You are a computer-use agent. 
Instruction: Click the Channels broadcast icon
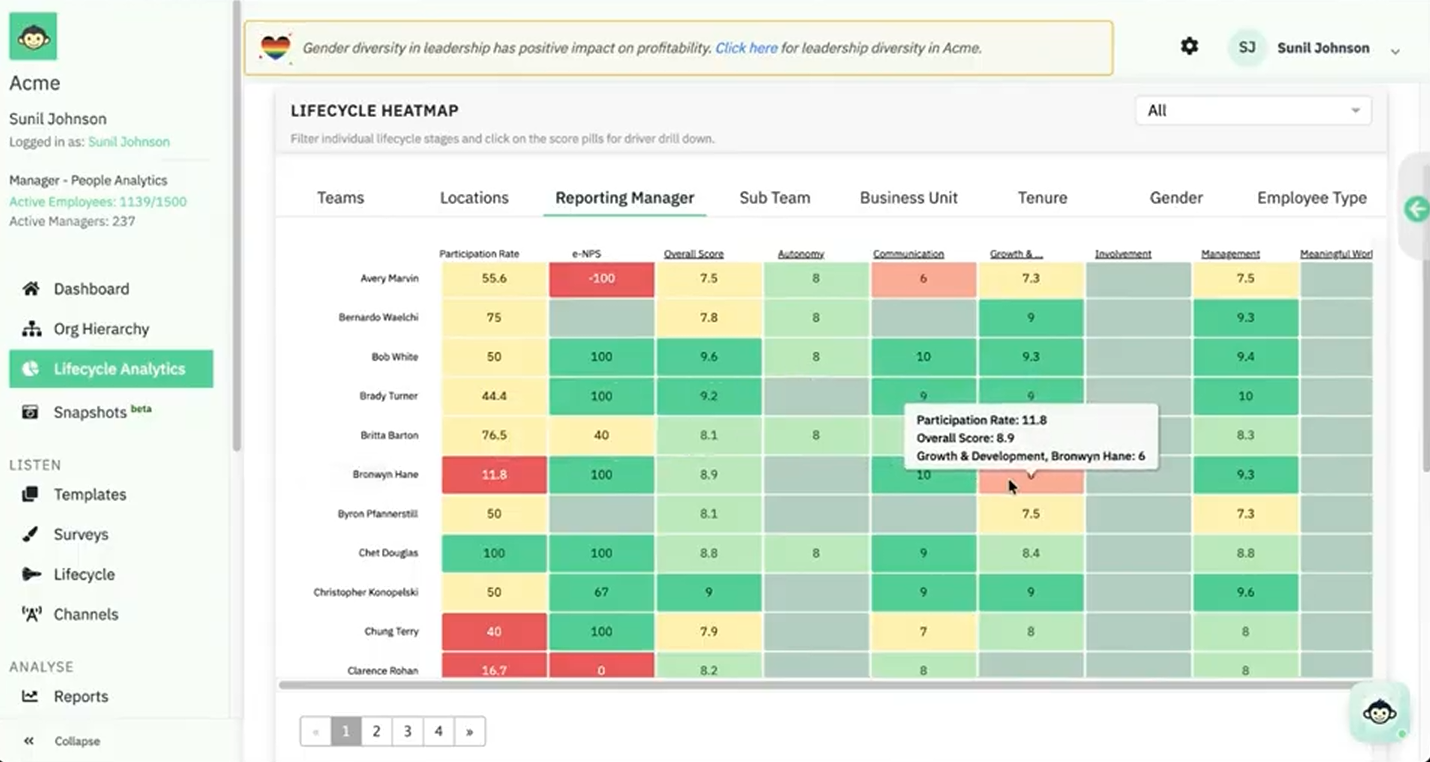click(31, 614)
